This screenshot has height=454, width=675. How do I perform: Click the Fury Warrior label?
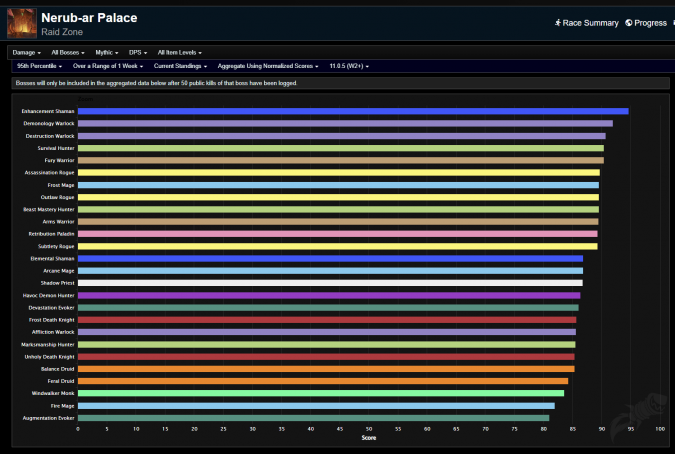point(59,160)
